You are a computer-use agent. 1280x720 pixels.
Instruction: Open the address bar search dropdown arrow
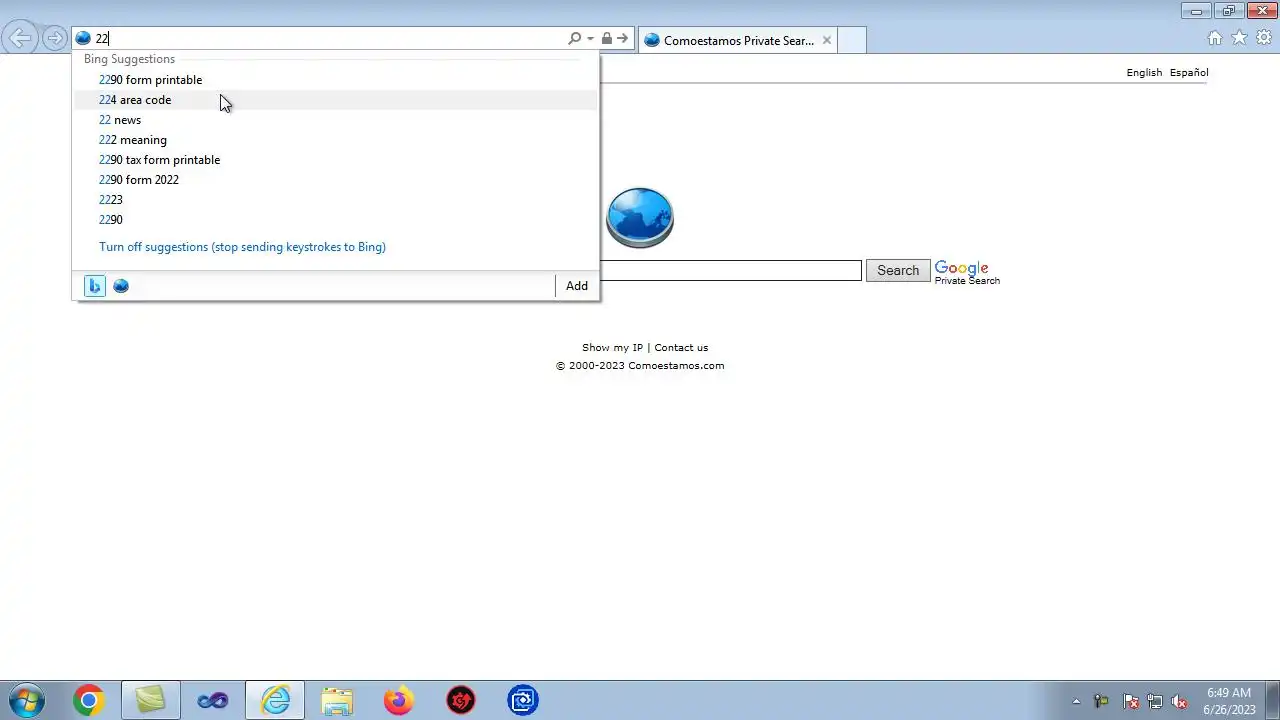[x=590, y=39]
